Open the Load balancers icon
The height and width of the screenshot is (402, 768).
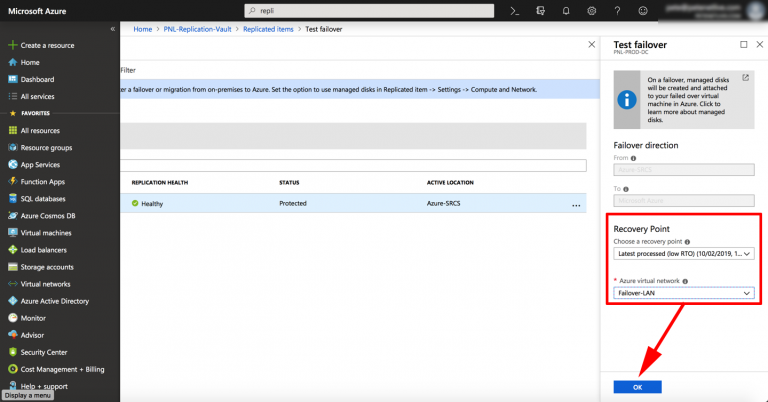click(x=13, y=250)
